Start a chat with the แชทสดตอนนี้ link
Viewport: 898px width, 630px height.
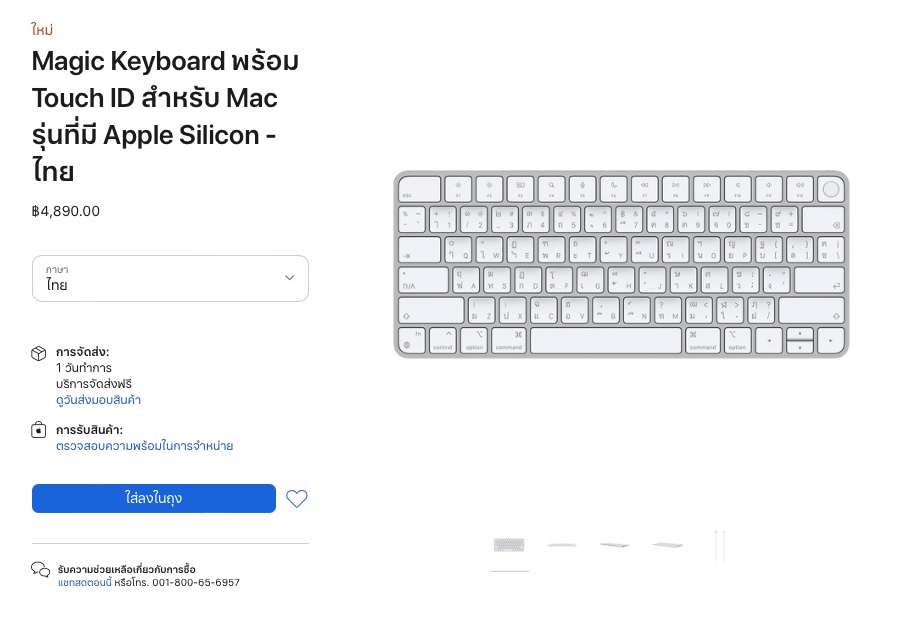pyautogui.click(x=85, y=582)
